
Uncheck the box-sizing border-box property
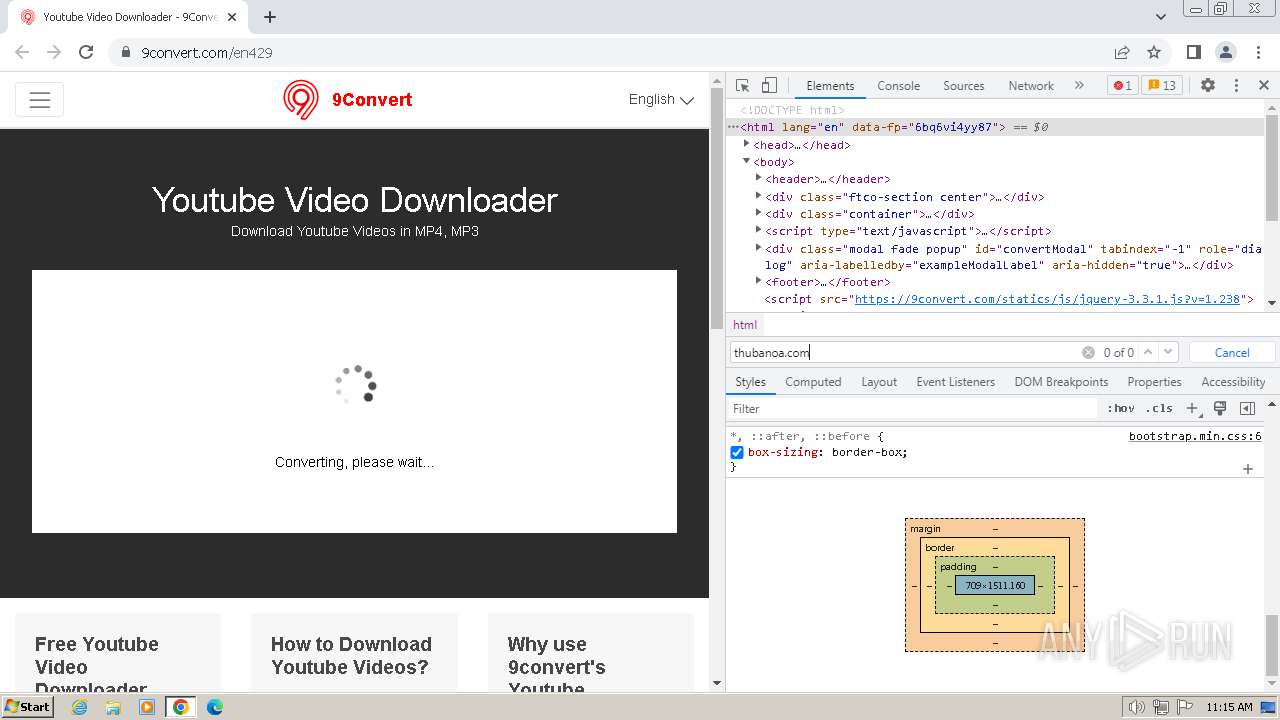click(737, 452)
